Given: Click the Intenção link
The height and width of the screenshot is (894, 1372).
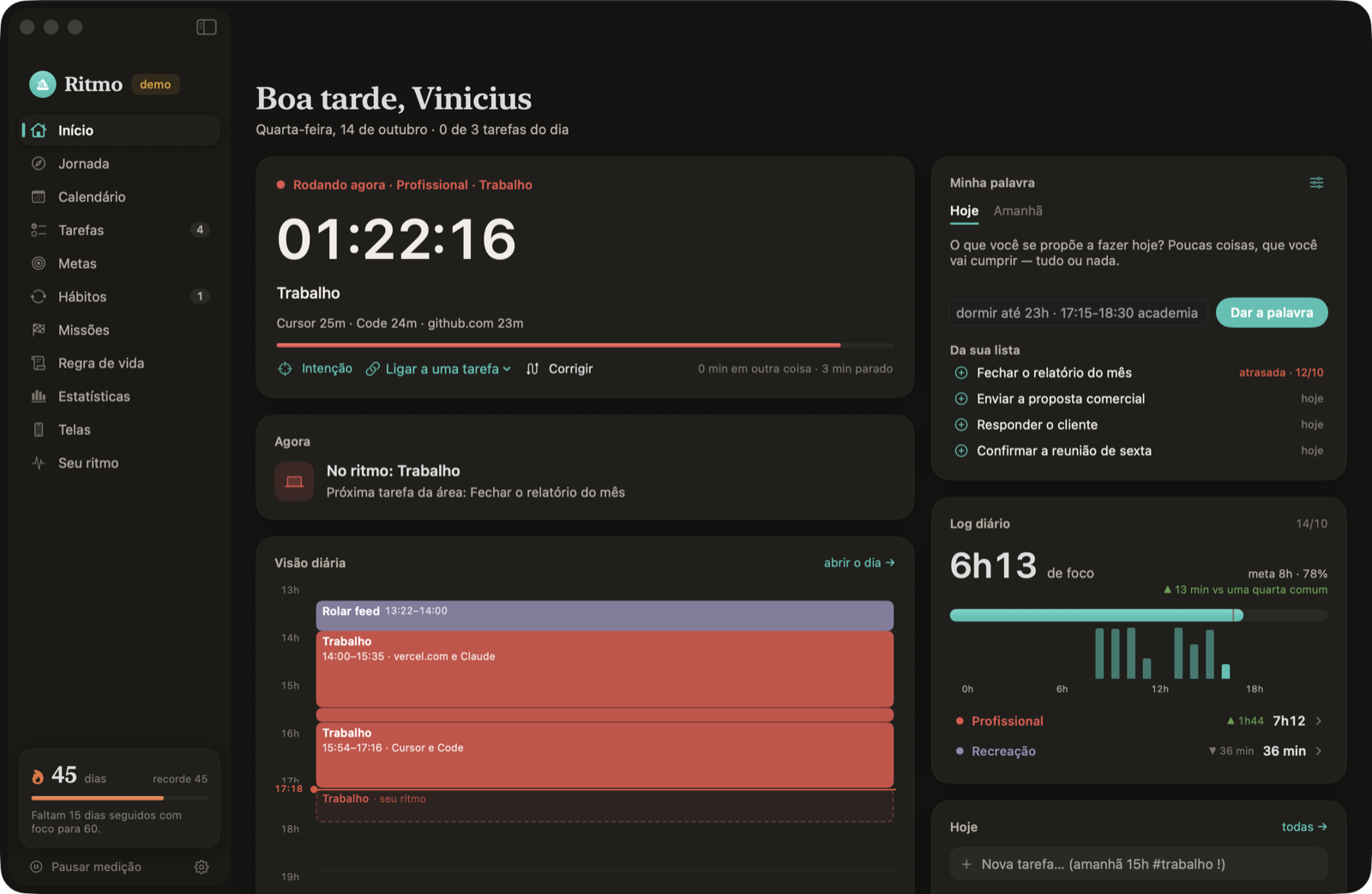Looking at the screenshot, I should pyautogui.click(x=315, y=369).
